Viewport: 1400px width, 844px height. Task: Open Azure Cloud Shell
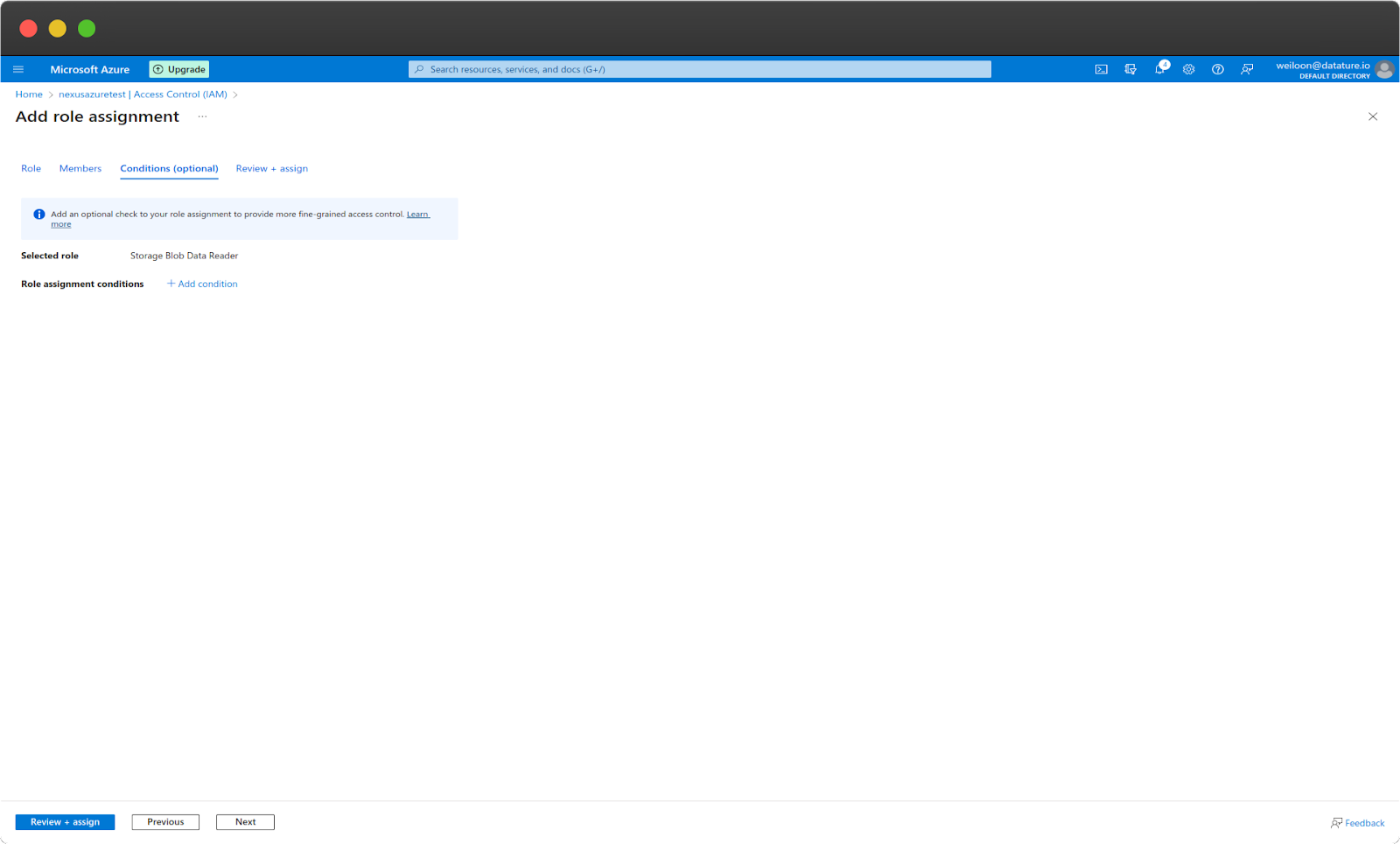coord(1101,68)
